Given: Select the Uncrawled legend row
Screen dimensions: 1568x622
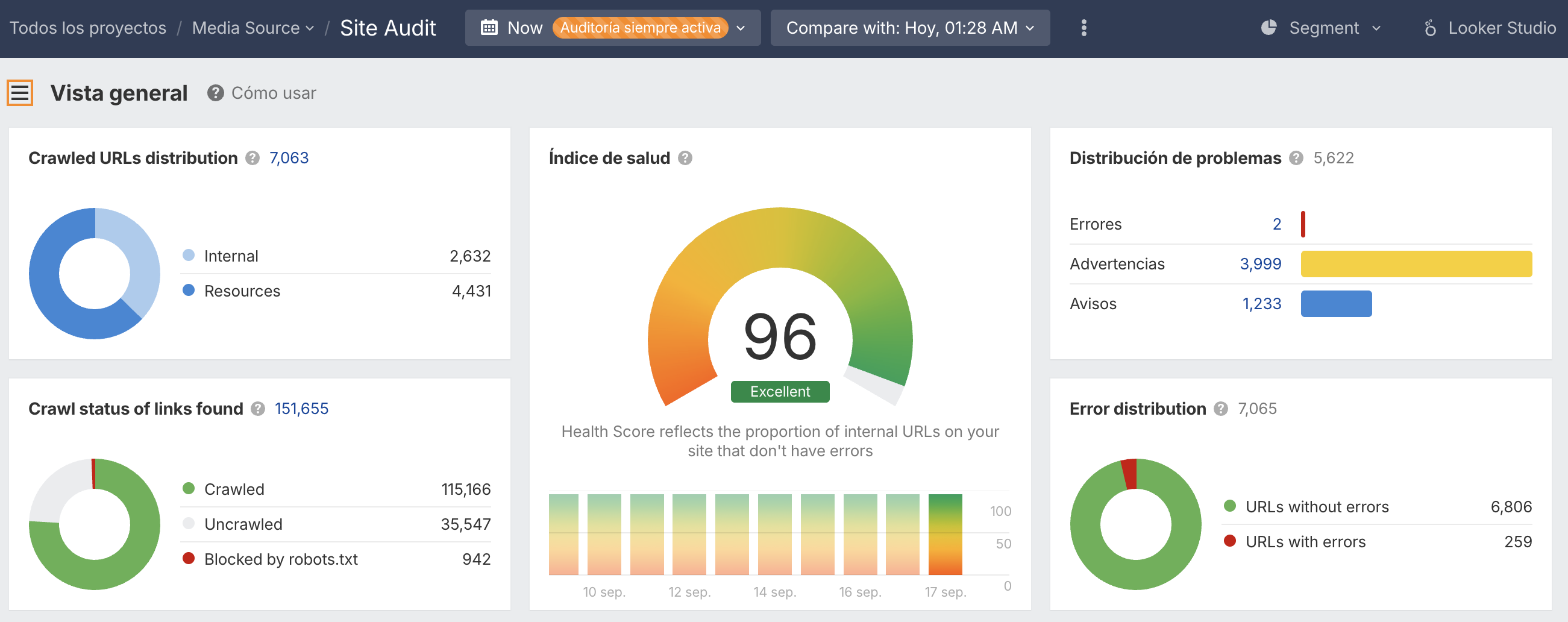Looking at the screenshot, I should (336, 524).
